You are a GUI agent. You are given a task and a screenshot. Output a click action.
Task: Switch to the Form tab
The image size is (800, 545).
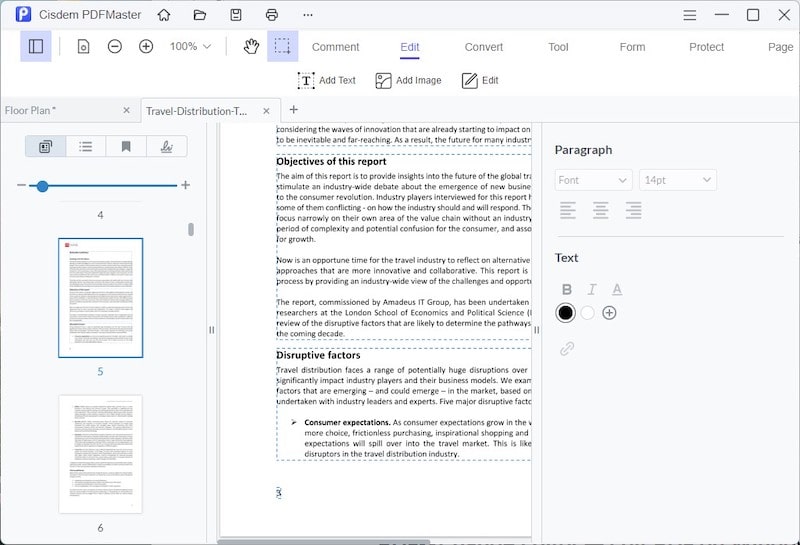coord(632,47)
